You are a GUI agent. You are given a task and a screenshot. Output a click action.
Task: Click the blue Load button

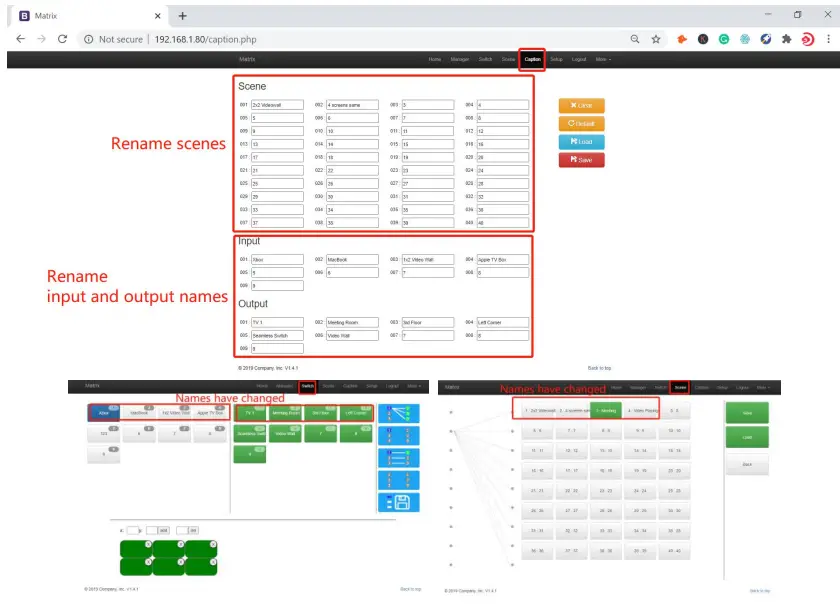pos(581,142)
